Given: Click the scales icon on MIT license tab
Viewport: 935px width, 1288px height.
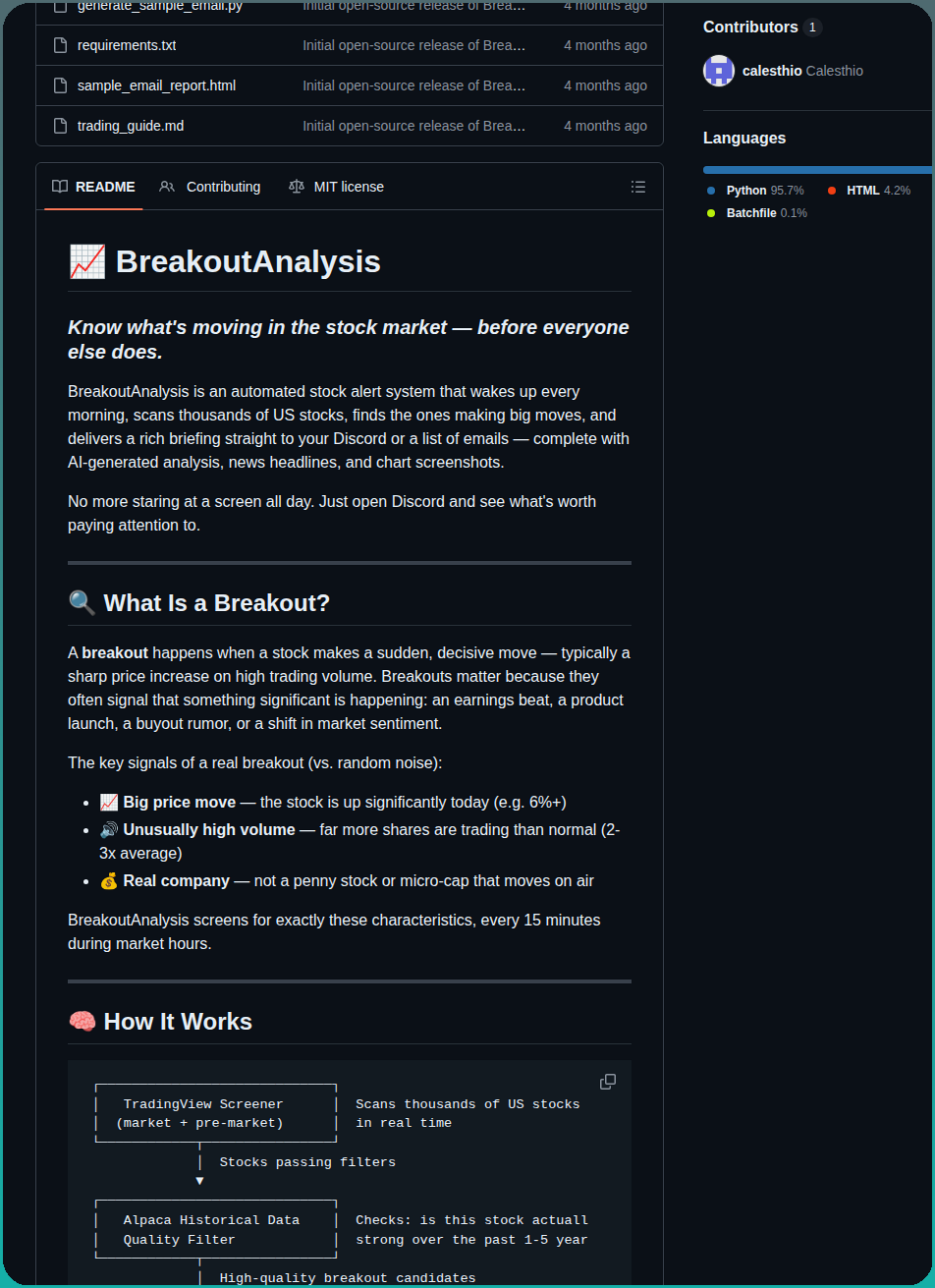Looking at the screenshot, I should coord(297,187).
